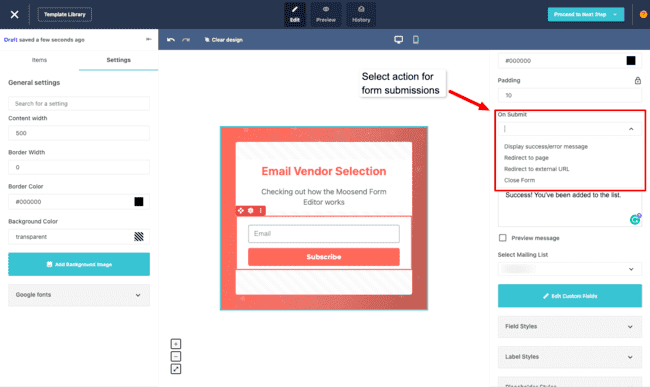Click the Email field in the form
650x387 pixels.
tap(324, 234)
